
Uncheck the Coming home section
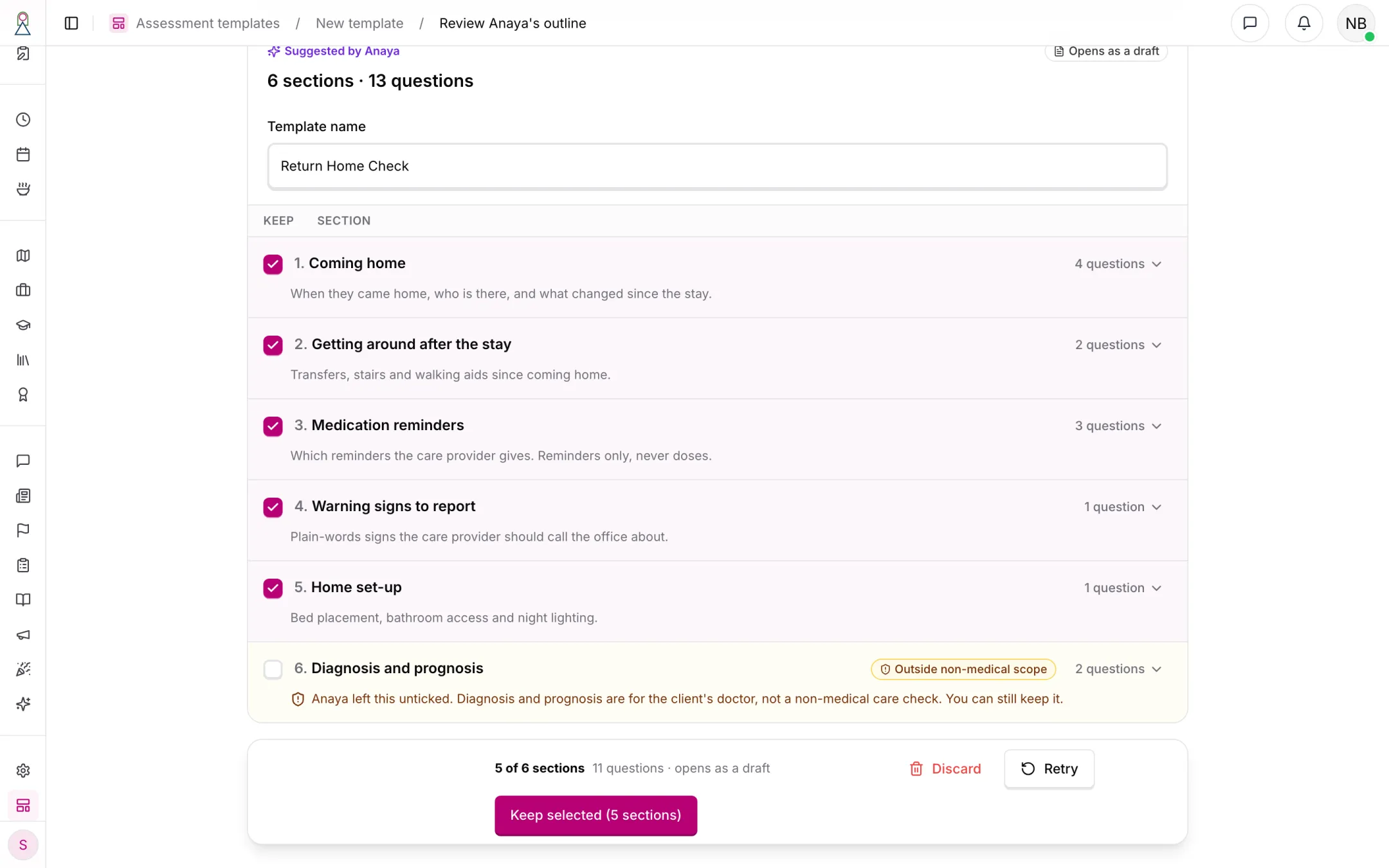click(x=273, y=264)
